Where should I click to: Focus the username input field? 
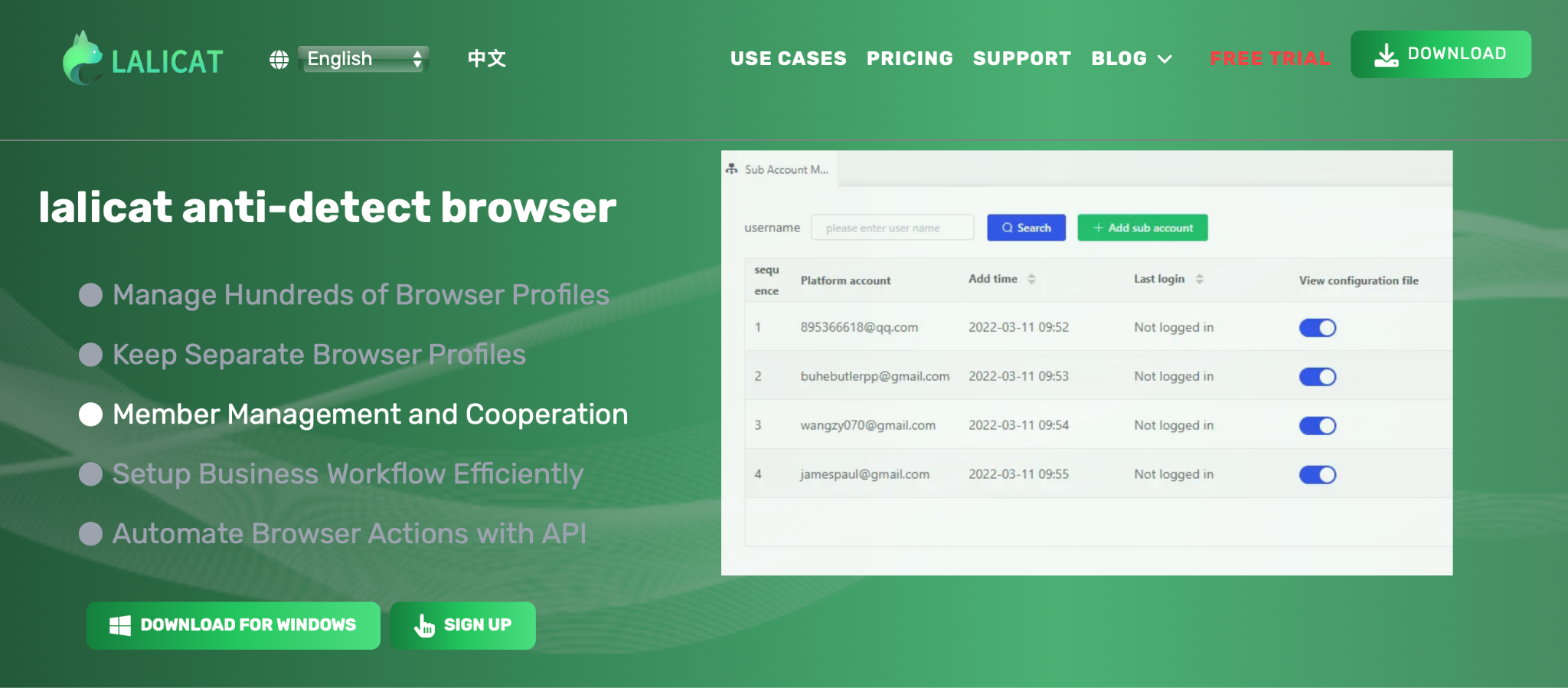click(x=893, y=228)
